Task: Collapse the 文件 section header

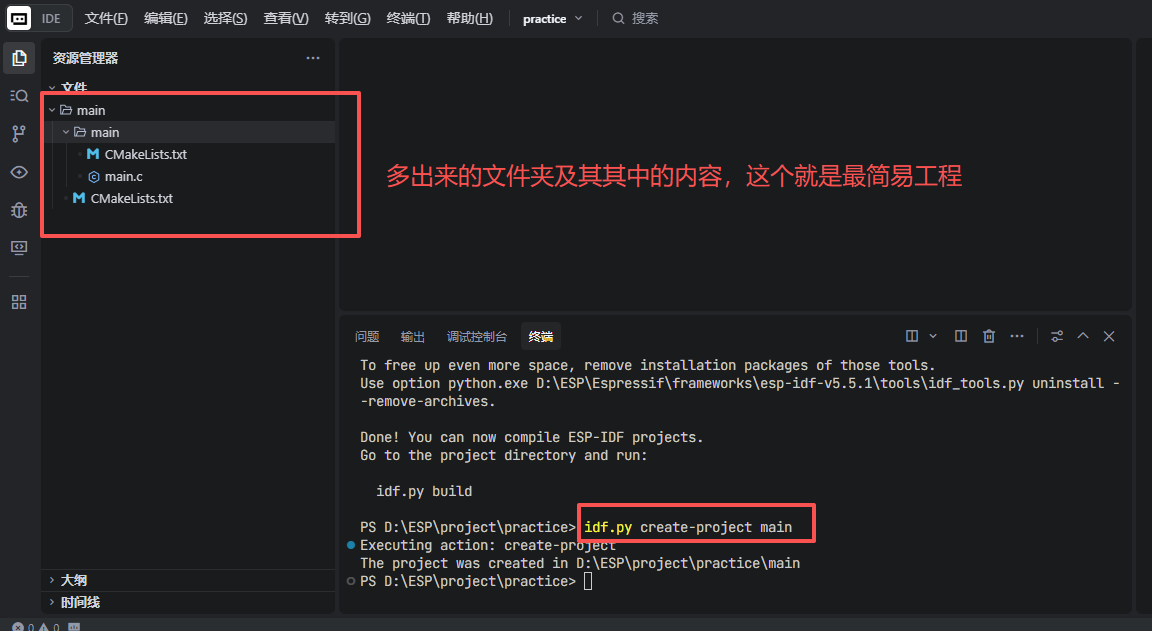Action: tap(190, 88)
